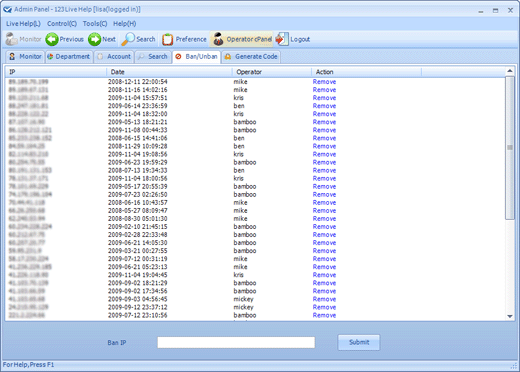Open the Search magnifier in toolbar

[x=128, y=39]
